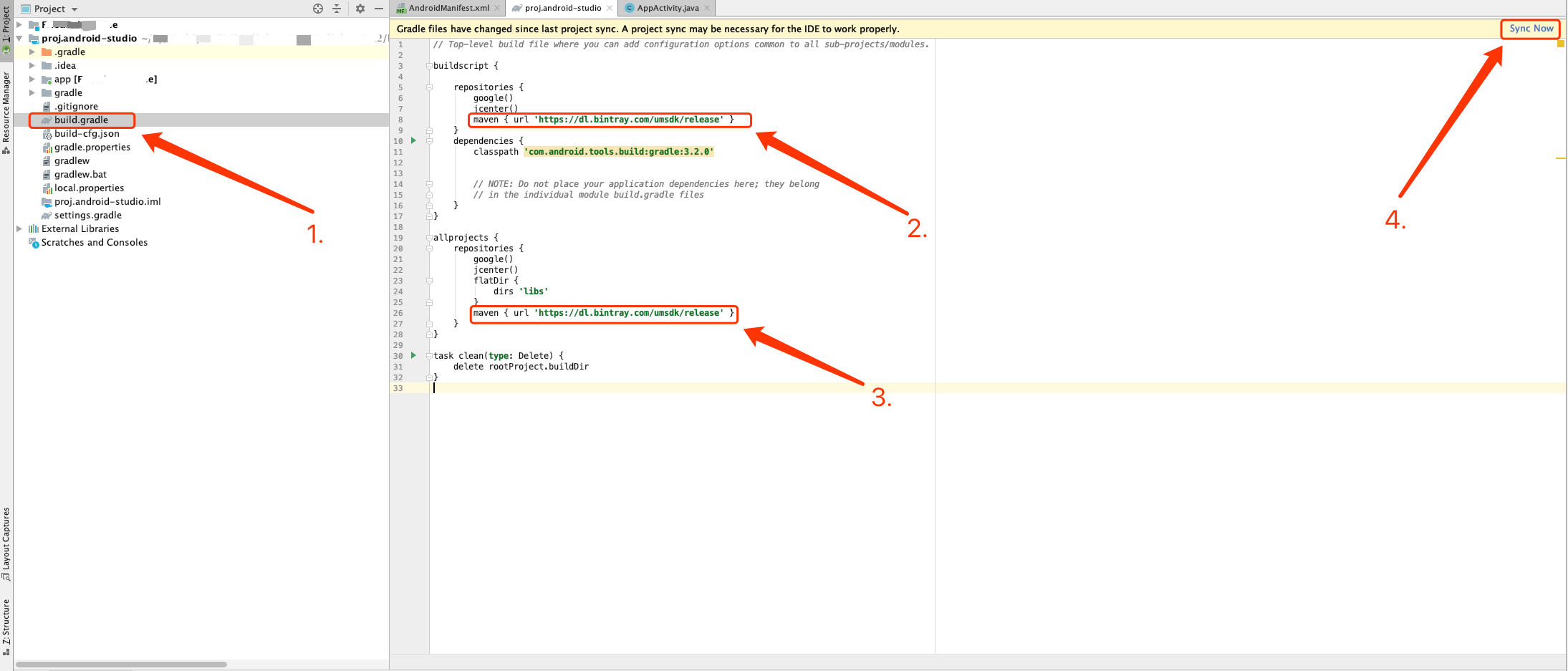Click the collapse all icon in Project panel
The height and width of the screenshot is (671, 1568).
(x=337, y=9)
